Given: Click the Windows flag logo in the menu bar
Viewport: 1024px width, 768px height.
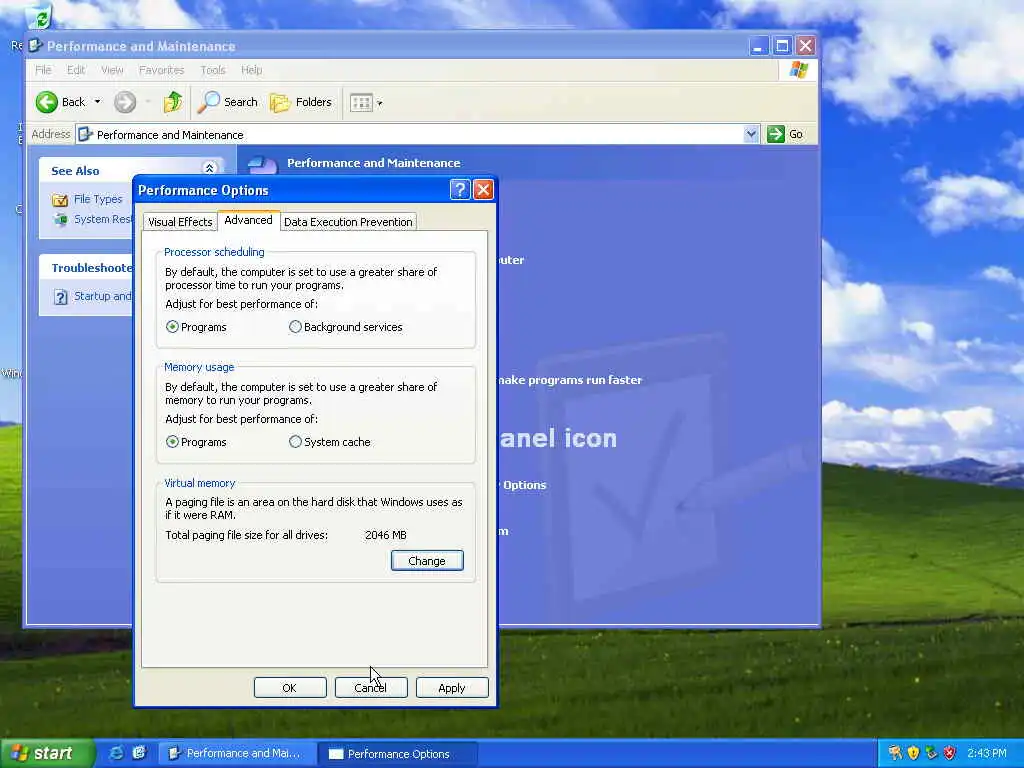Looking at the screenshot, I should [x=798, y=70].
